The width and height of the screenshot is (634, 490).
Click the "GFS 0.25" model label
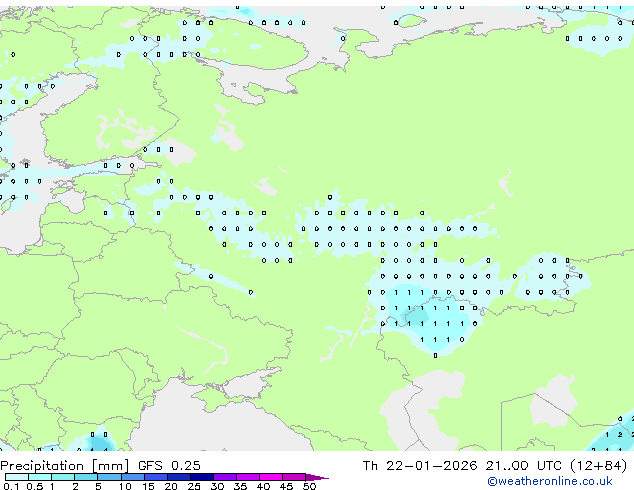169,466
